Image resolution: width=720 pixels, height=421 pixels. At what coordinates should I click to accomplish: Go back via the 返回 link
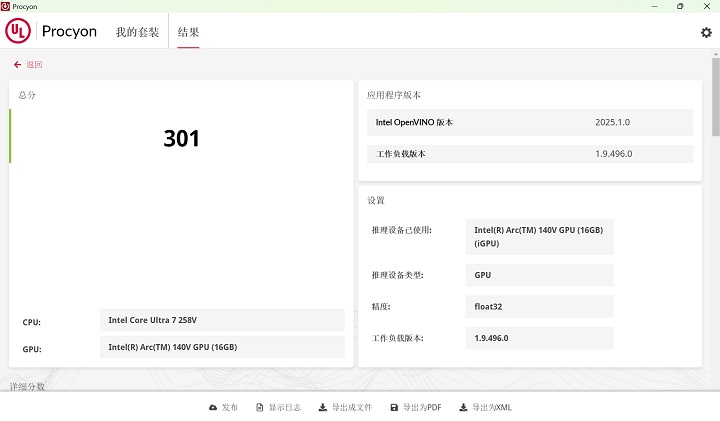pyautogui.click(x=34, y=65)
